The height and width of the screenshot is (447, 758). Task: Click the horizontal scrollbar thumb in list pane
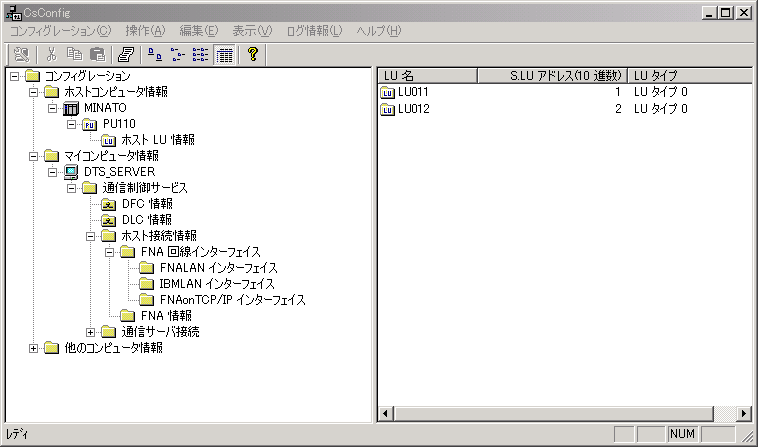[554, 414]
